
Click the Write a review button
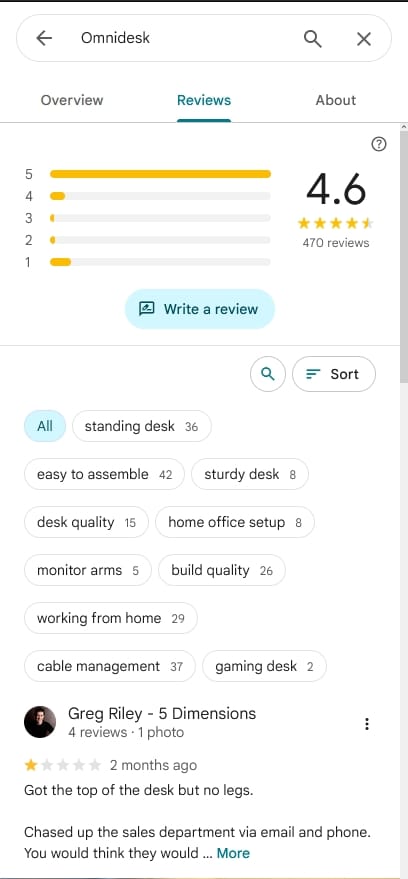point(200,309)
